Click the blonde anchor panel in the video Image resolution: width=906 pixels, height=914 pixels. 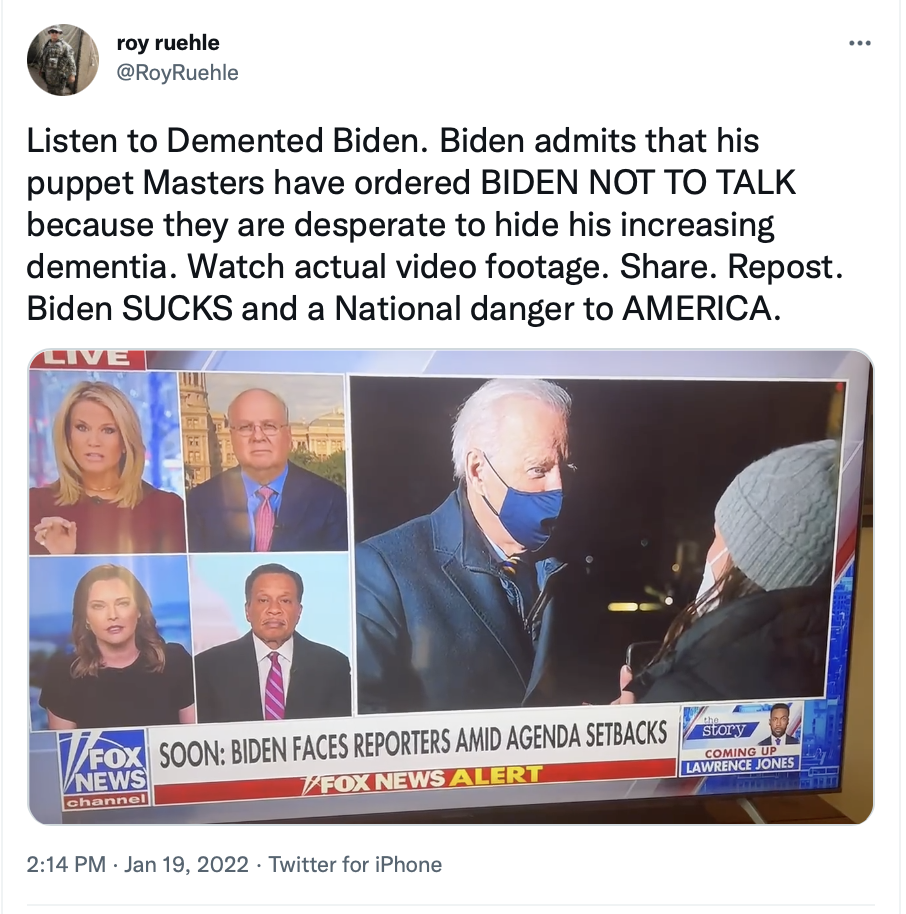(x=107, y=462)
